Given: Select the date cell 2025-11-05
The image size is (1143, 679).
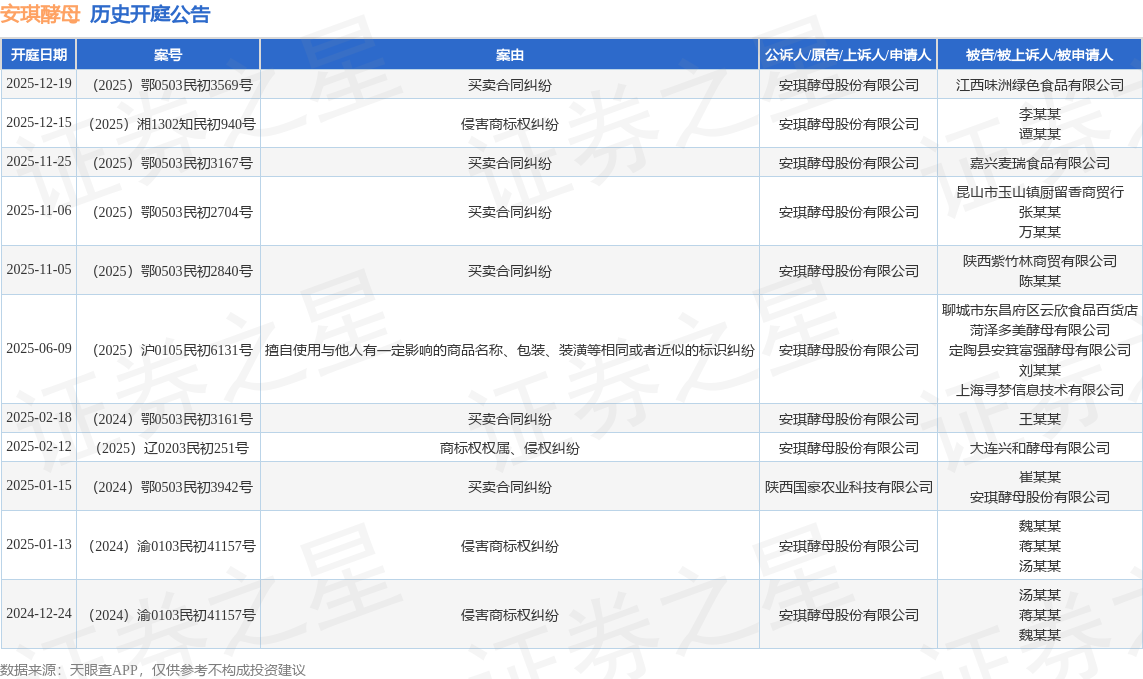Looking at the screenshot, I should click(39, 269).
